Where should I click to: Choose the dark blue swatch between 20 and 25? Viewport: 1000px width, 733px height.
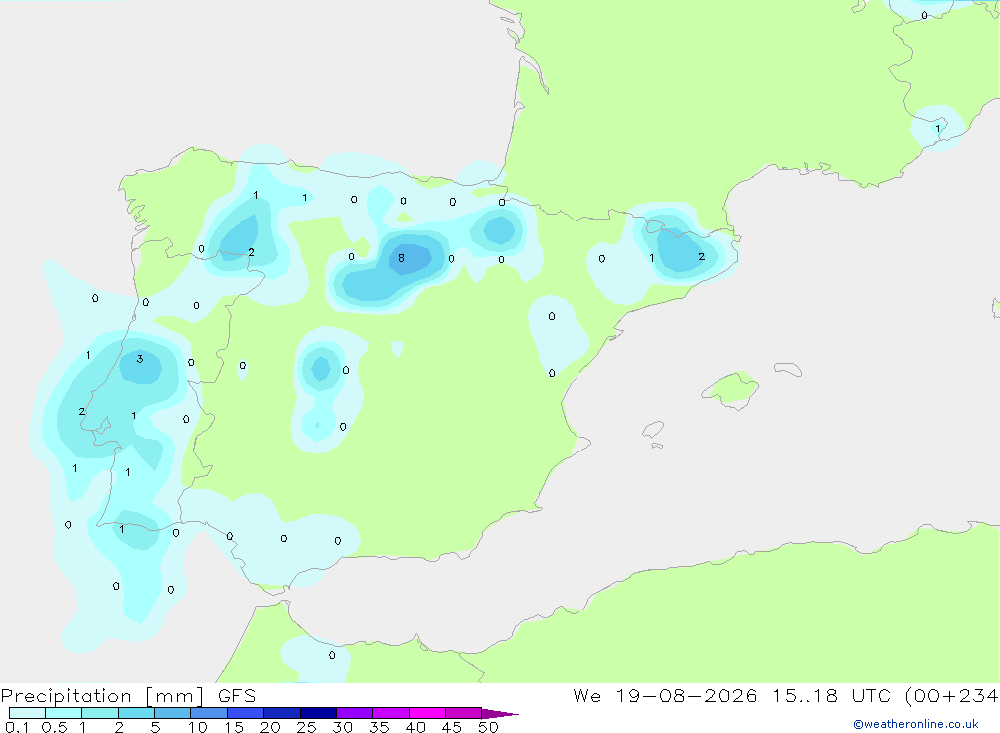(x=282, y=713)
